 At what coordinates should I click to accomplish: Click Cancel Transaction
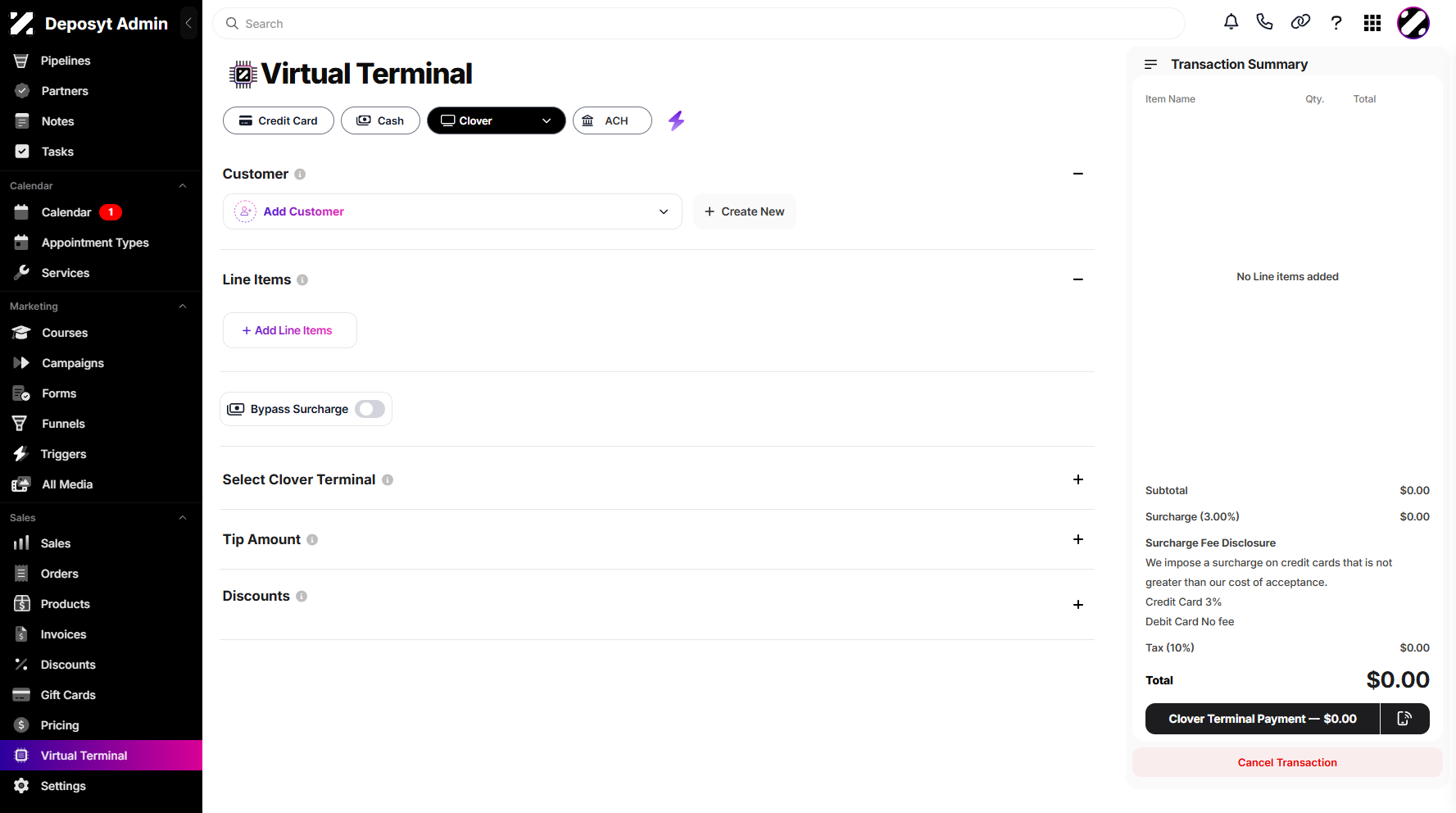coord(1287,762)
